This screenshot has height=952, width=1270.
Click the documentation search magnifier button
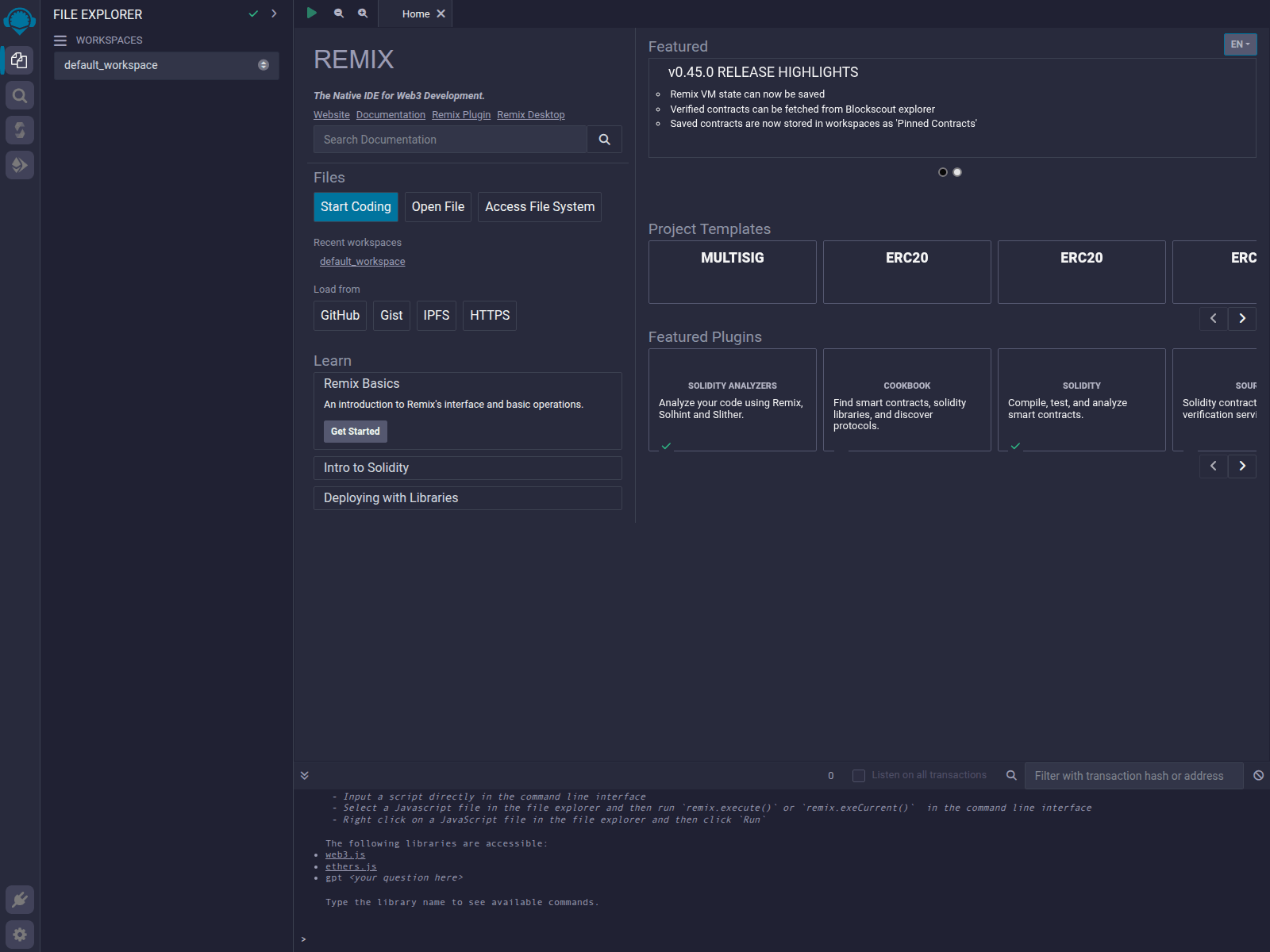(604, 140)
